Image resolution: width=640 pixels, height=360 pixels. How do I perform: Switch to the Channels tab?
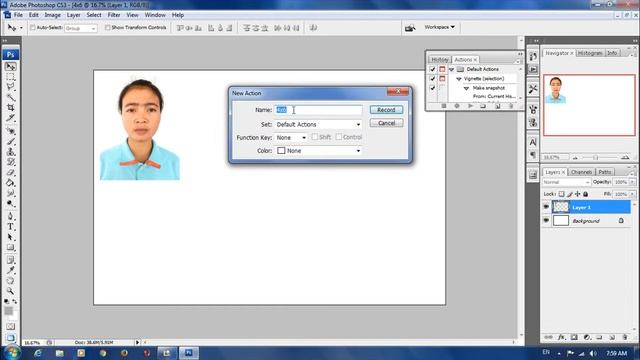point(582,172)
